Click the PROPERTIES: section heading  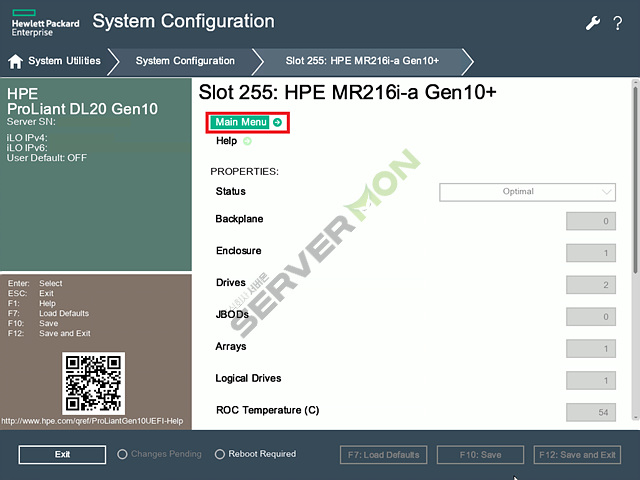click(244, 171)
